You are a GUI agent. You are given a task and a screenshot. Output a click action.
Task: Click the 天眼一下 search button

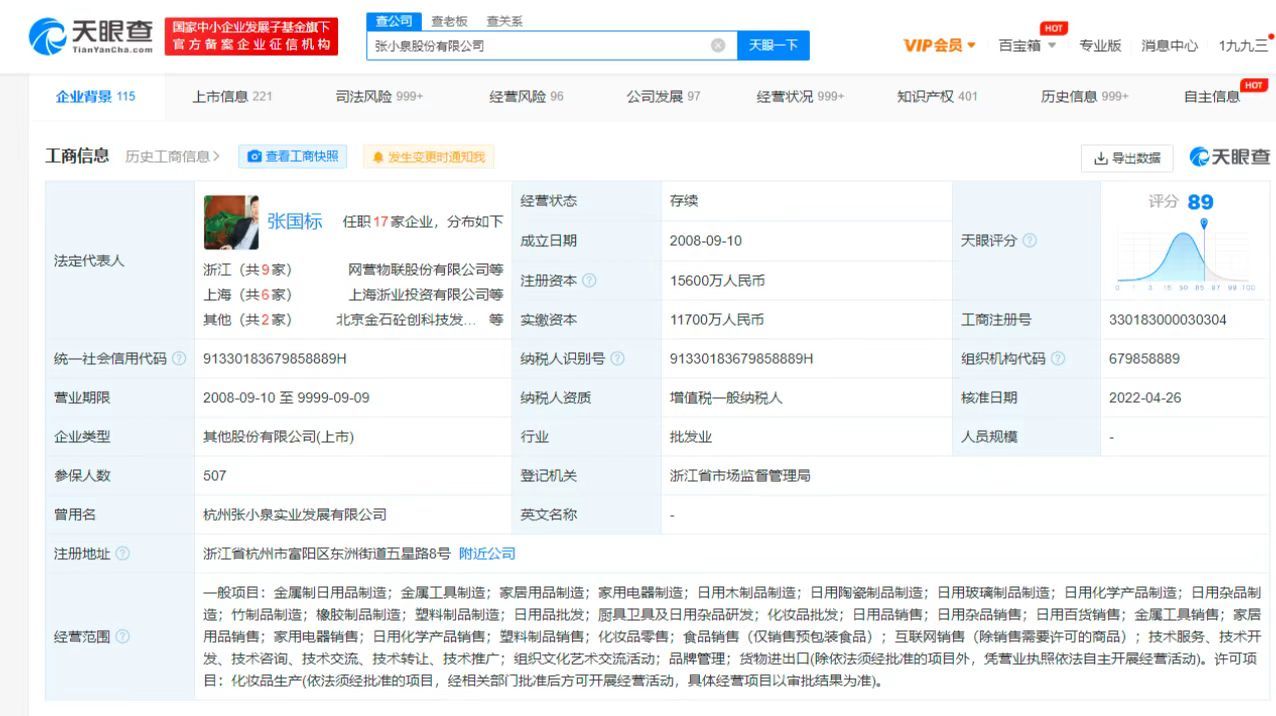pyautogui.click(x=773, y=45)
